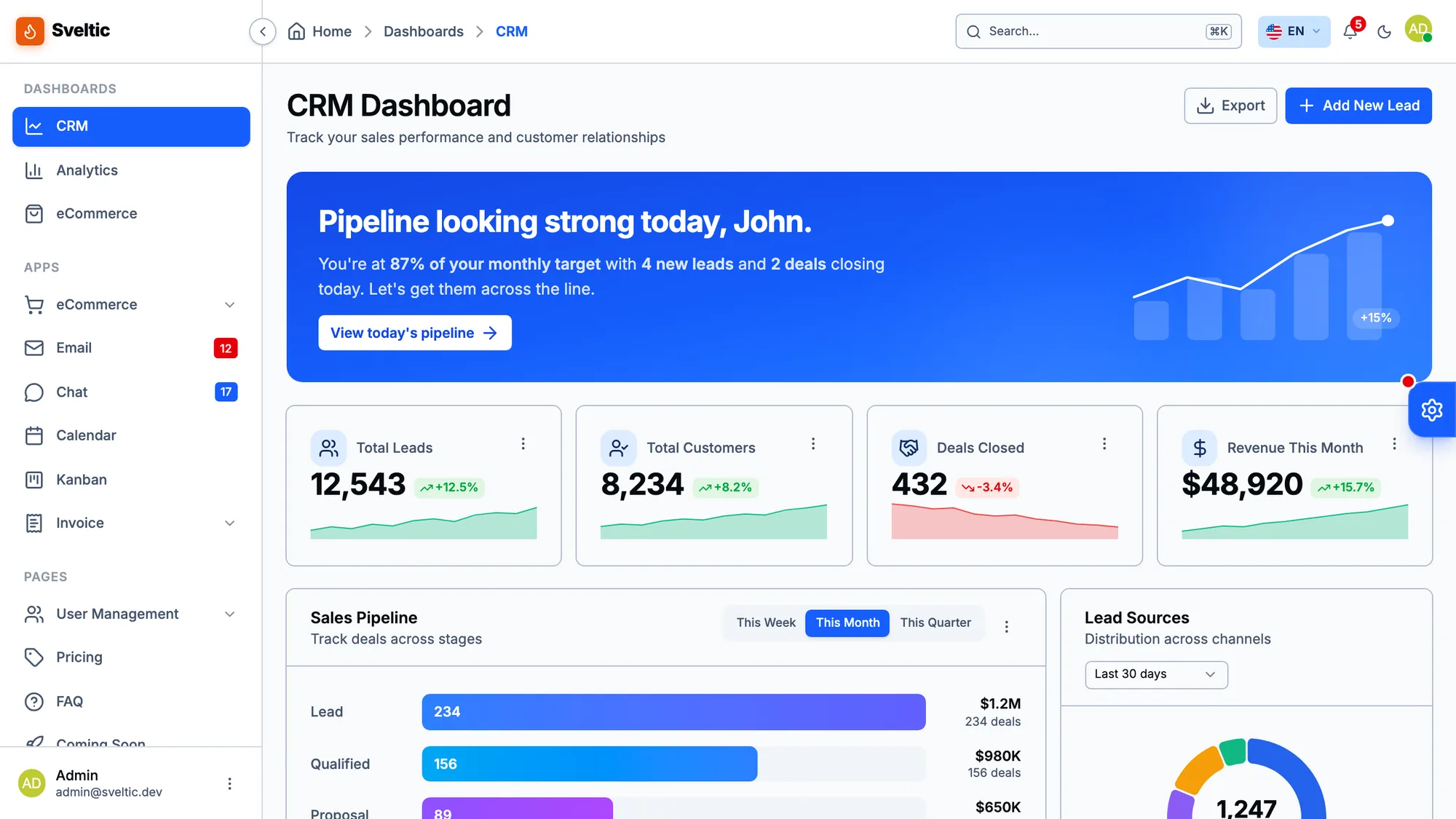Click the Kanban board icon

pyautogui.click(x=34, y=480)
